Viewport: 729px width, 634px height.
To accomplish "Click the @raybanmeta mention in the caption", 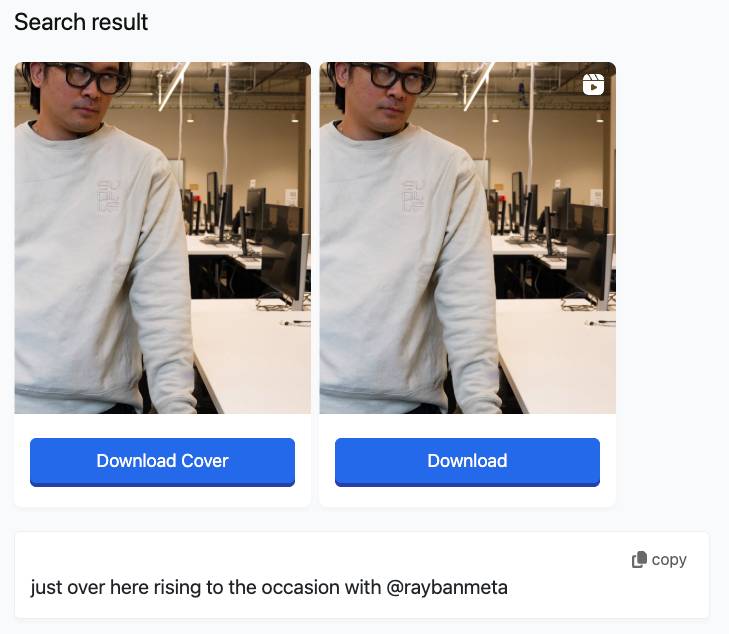I will click(x=447, y=587).
